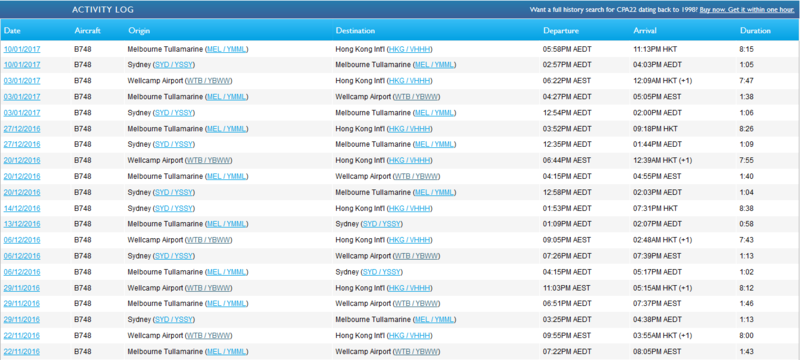Click the Aircraft column header
800x360 pixels.
tap(87, 31)
